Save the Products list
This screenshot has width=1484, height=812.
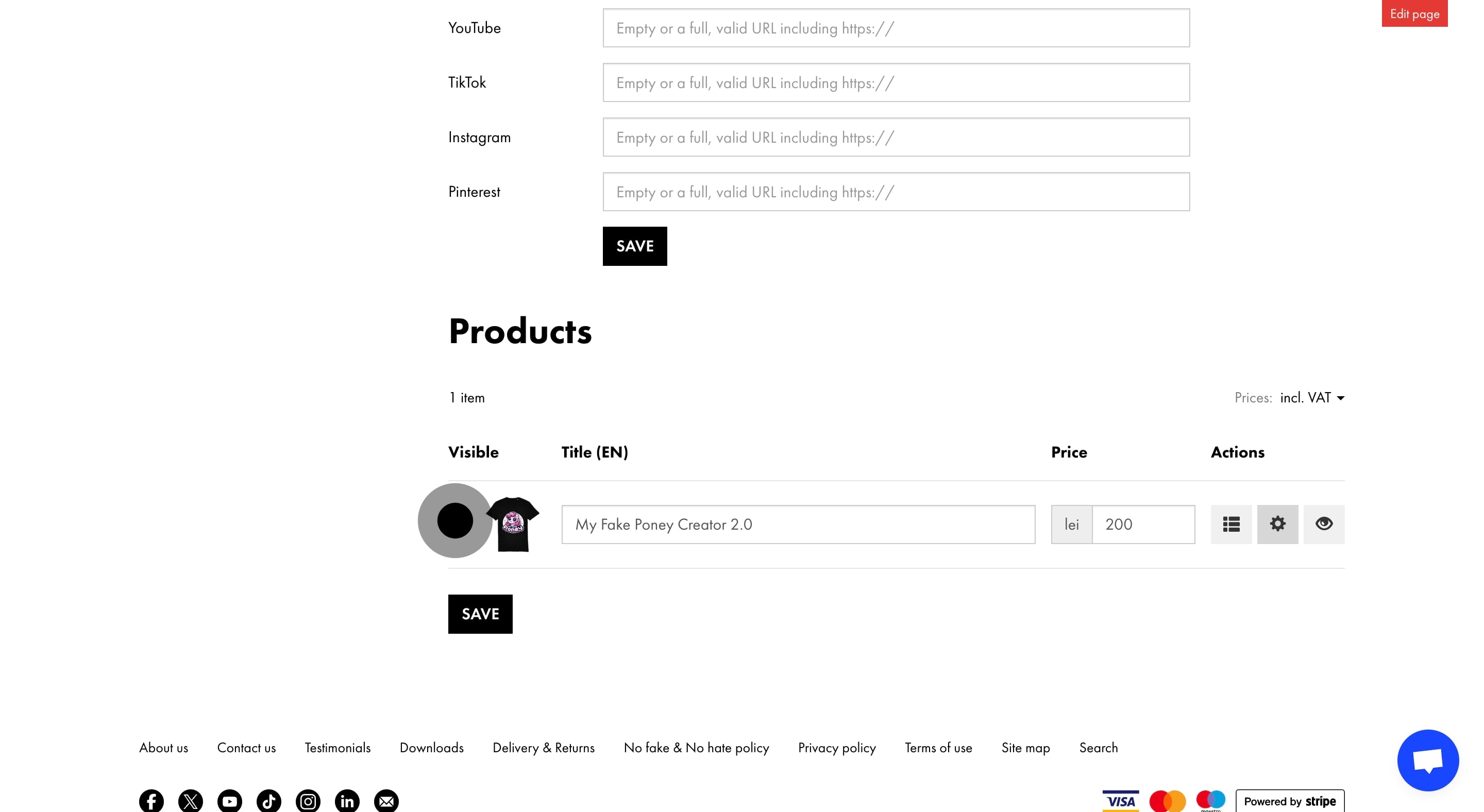coord(480,614)
